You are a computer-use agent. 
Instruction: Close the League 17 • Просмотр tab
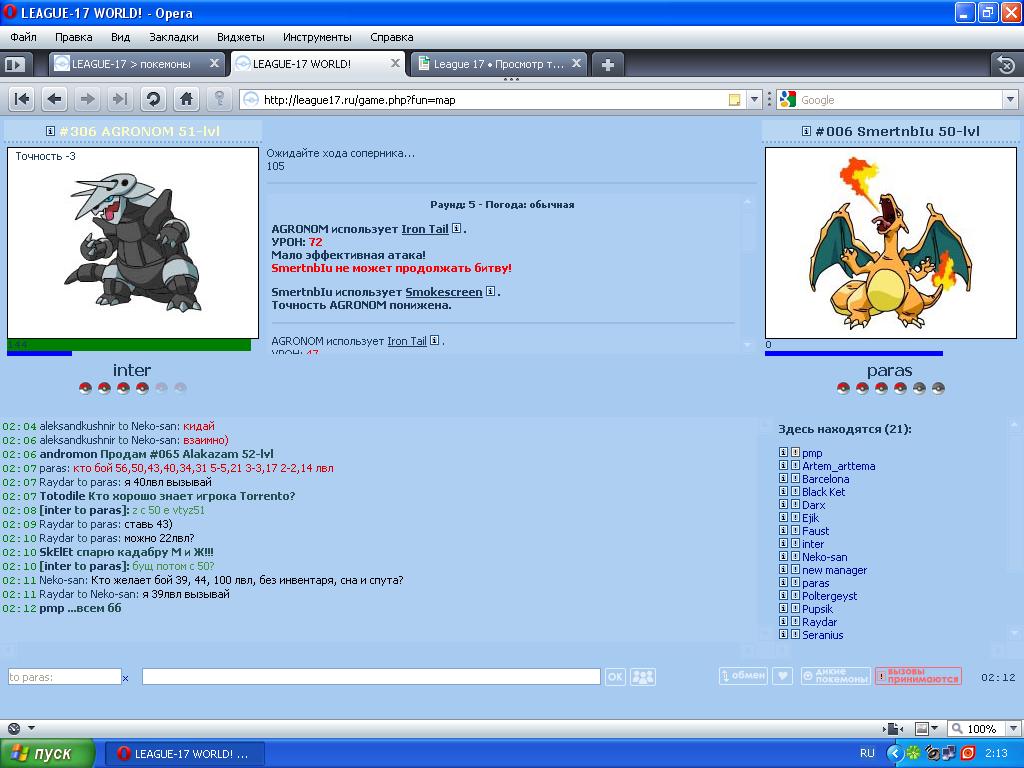click(576, 63)
